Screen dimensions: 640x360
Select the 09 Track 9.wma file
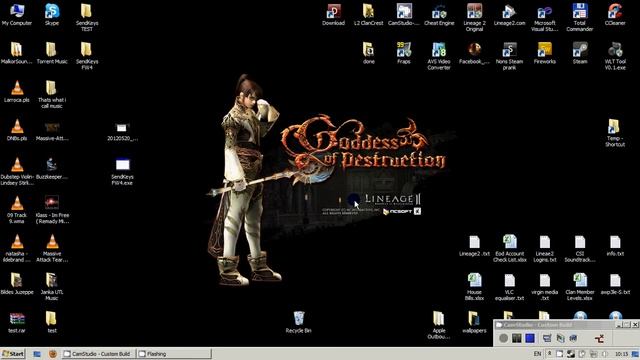point(17,210)
